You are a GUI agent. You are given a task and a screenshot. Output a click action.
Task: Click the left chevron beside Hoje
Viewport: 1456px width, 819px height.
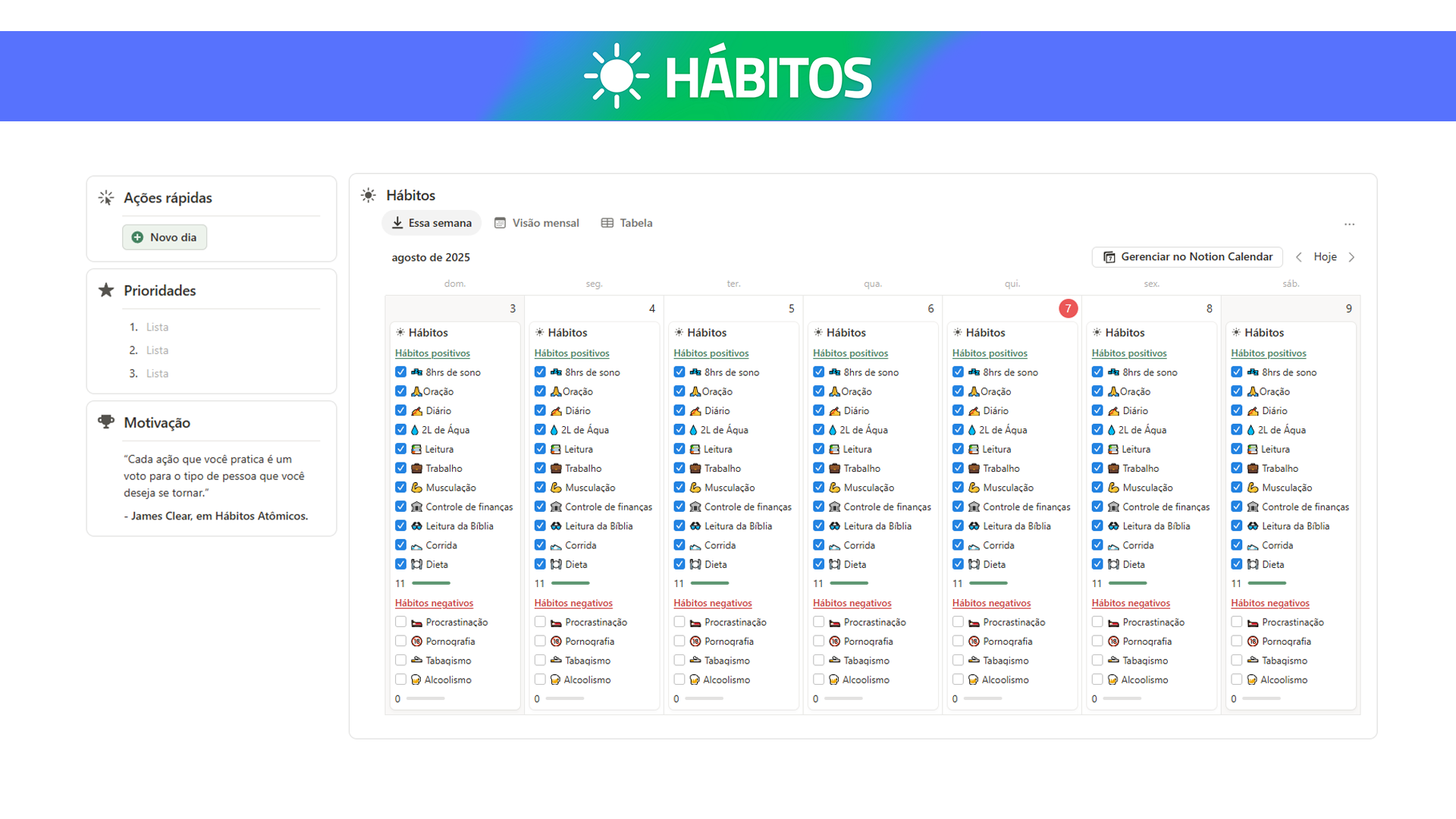(x=1299, y=257)
